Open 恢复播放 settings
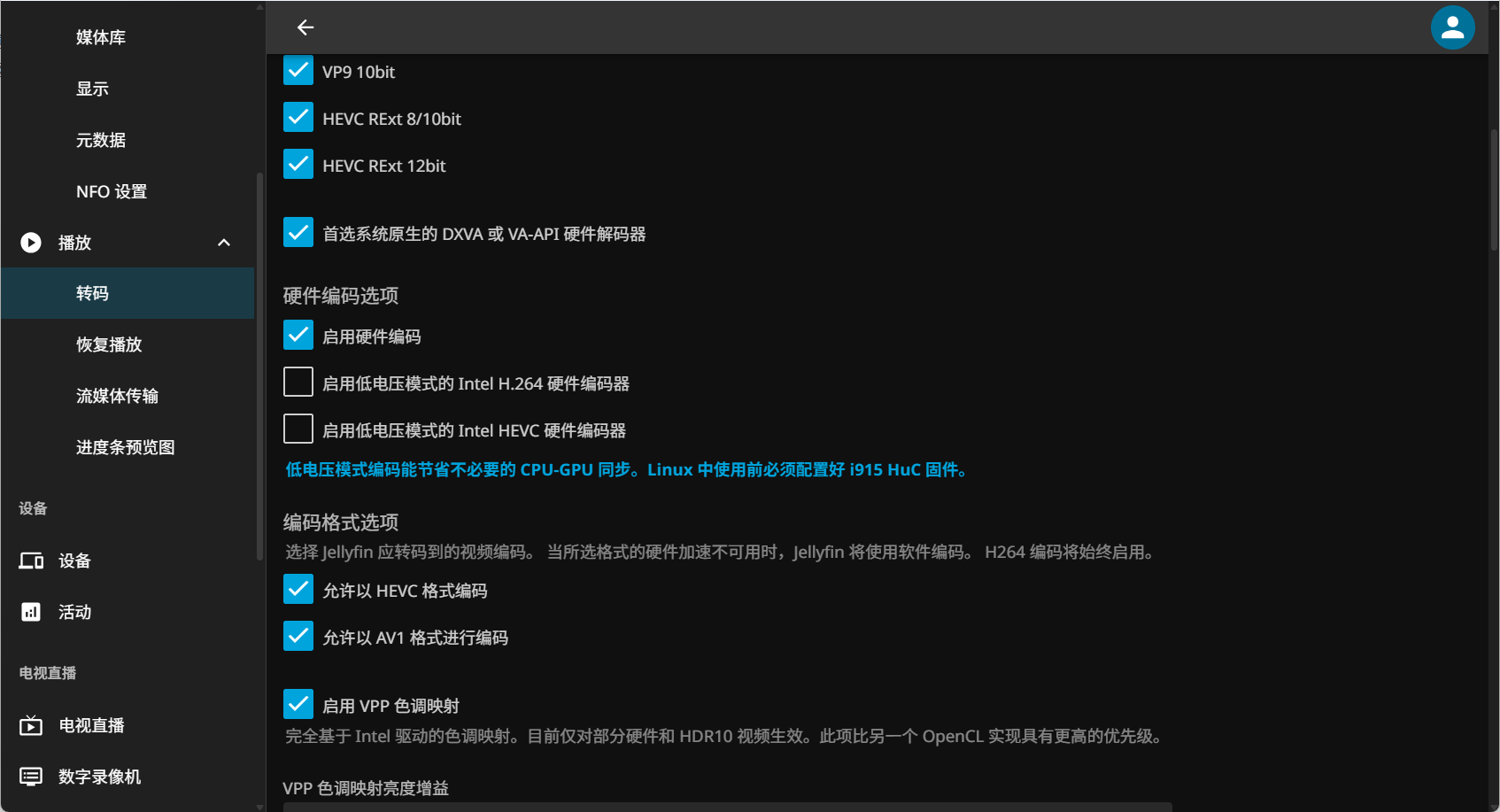This screenshot has width=1500, height=812. 109,344
